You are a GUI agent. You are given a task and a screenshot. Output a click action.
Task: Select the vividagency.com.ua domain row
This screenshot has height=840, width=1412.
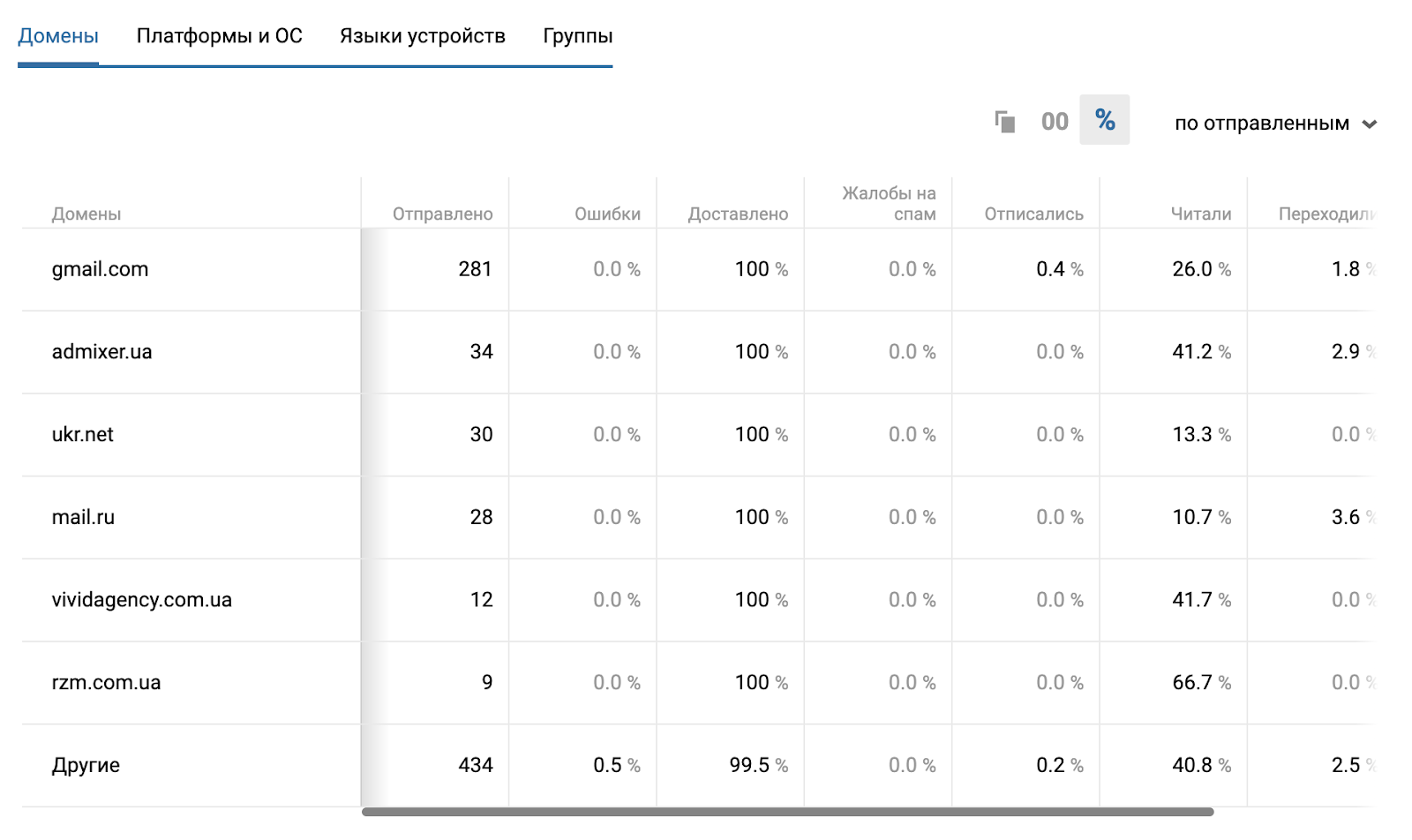pyautogui.click(x=142, y=600)
